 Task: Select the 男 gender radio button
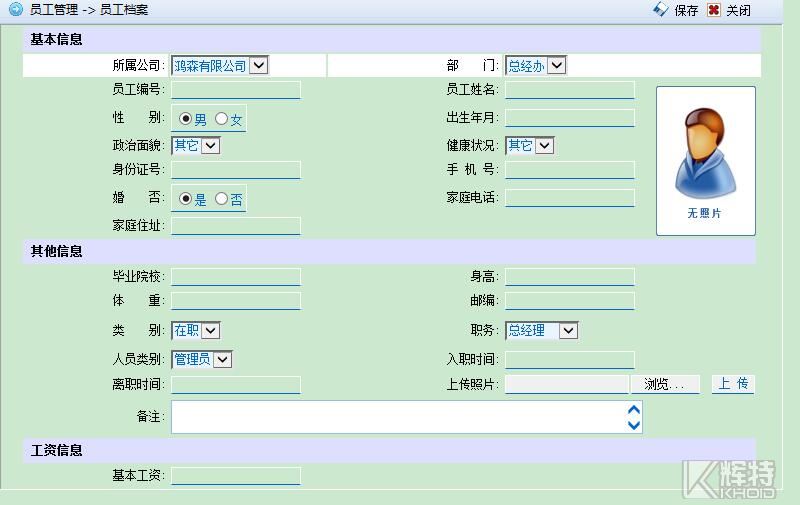[x=185, y=119]
